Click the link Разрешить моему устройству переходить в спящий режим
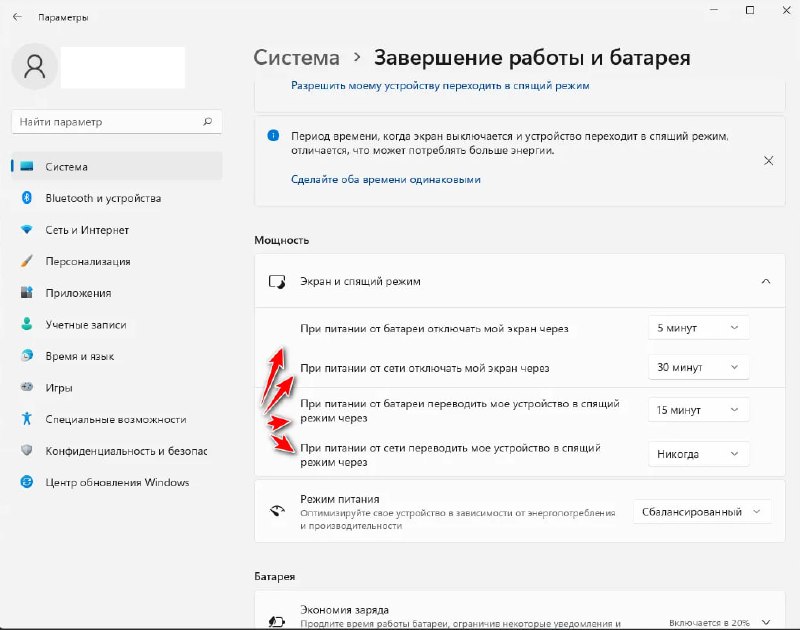The height and width of the screenshot is (630, 800). [x=440, y=86]
